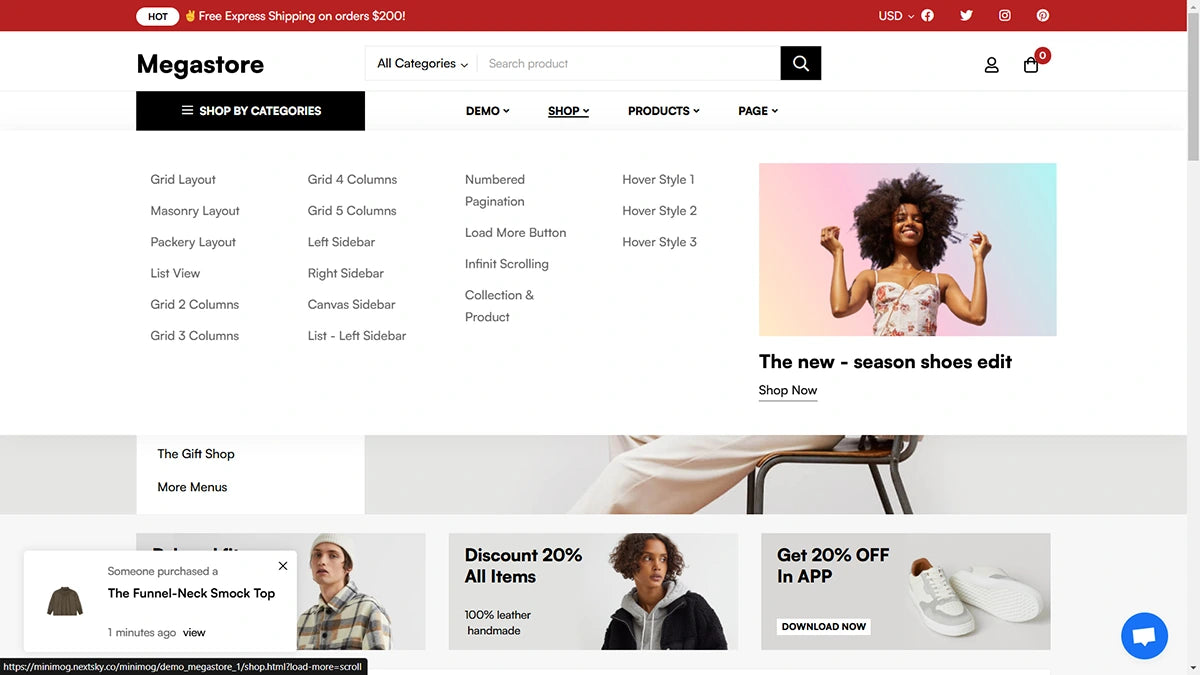1200x675 pixels.
Task: Open the SHOP BY CATEGORIES menu
Action: pyautogui.click(x=250, y=110)
